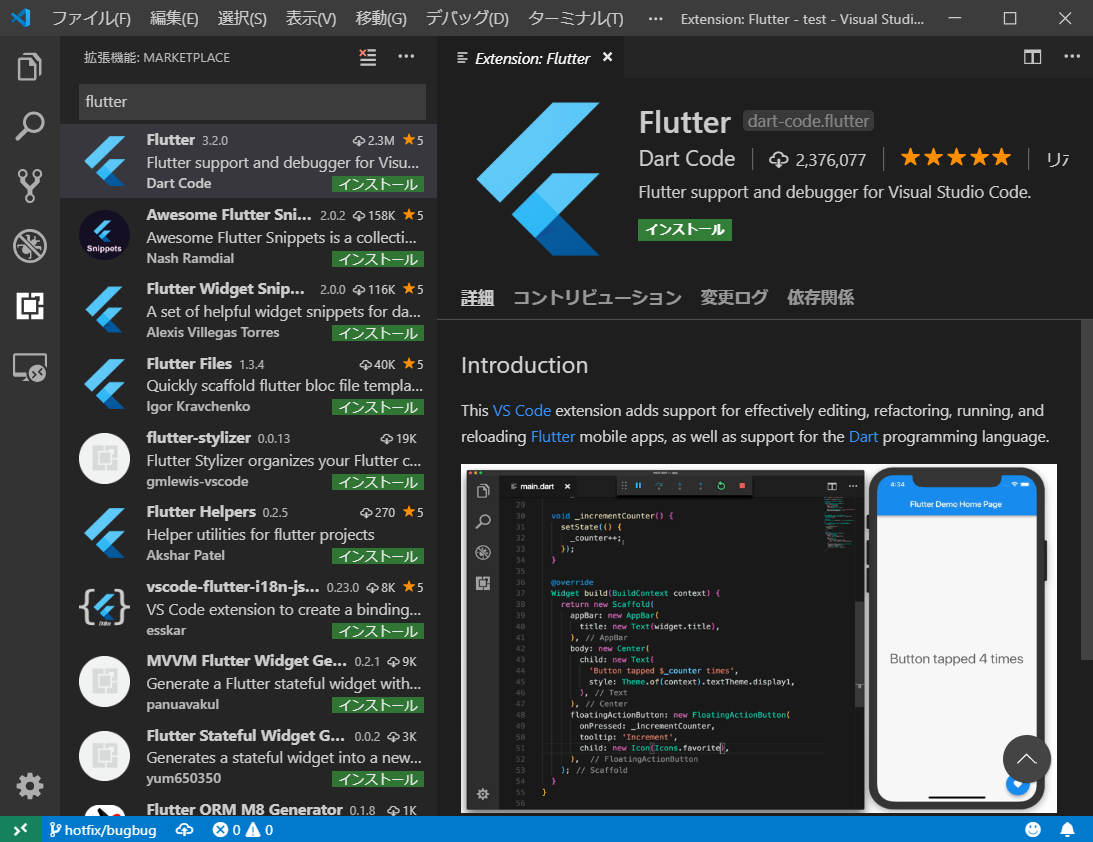Select the Extension: Flutter editor tab
The height and width of the screenshot is (842, 1093).
[531, 58]
